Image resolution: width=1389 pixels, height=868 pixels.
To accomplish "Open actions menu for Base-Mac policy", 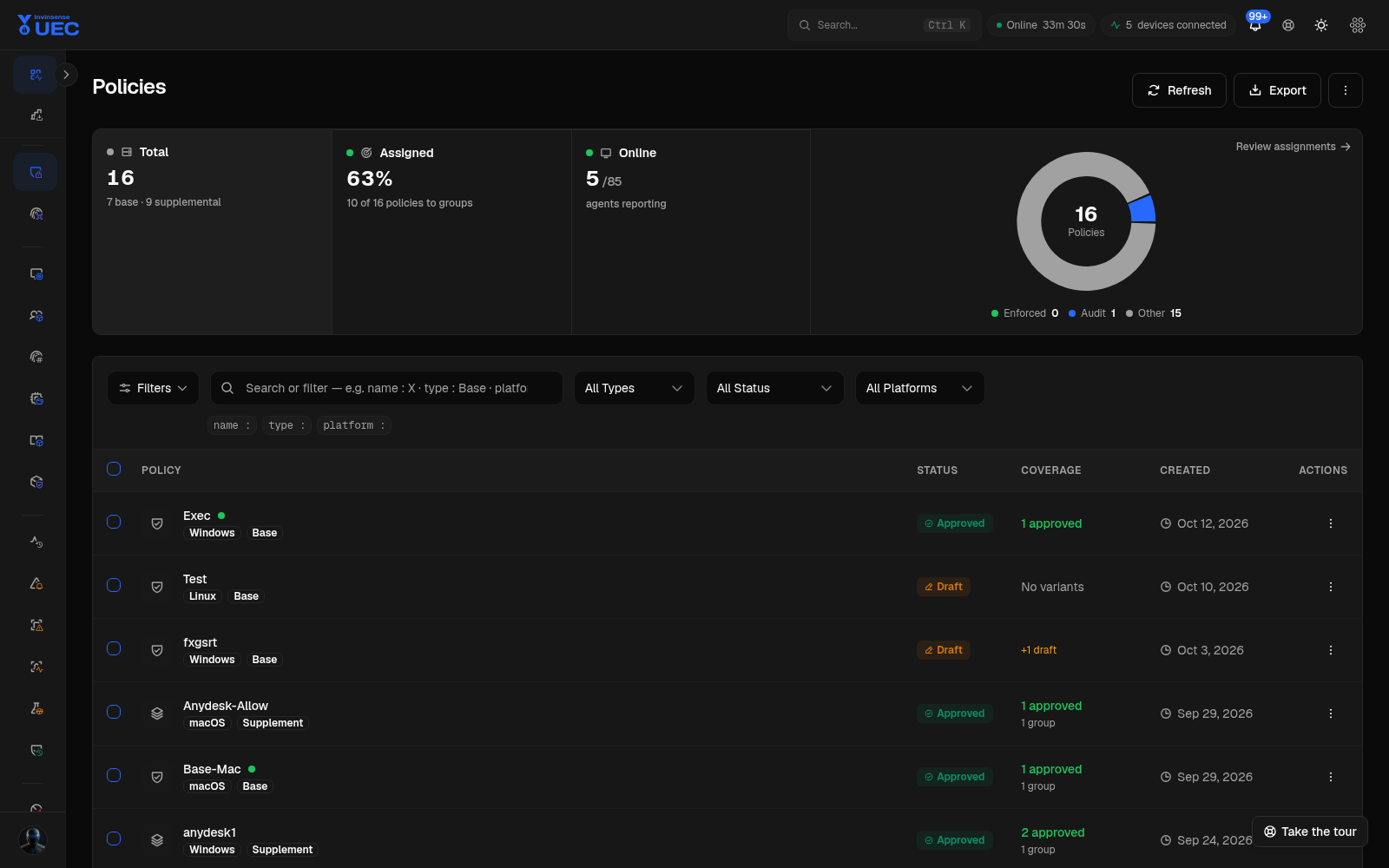I will (1330, 777).
